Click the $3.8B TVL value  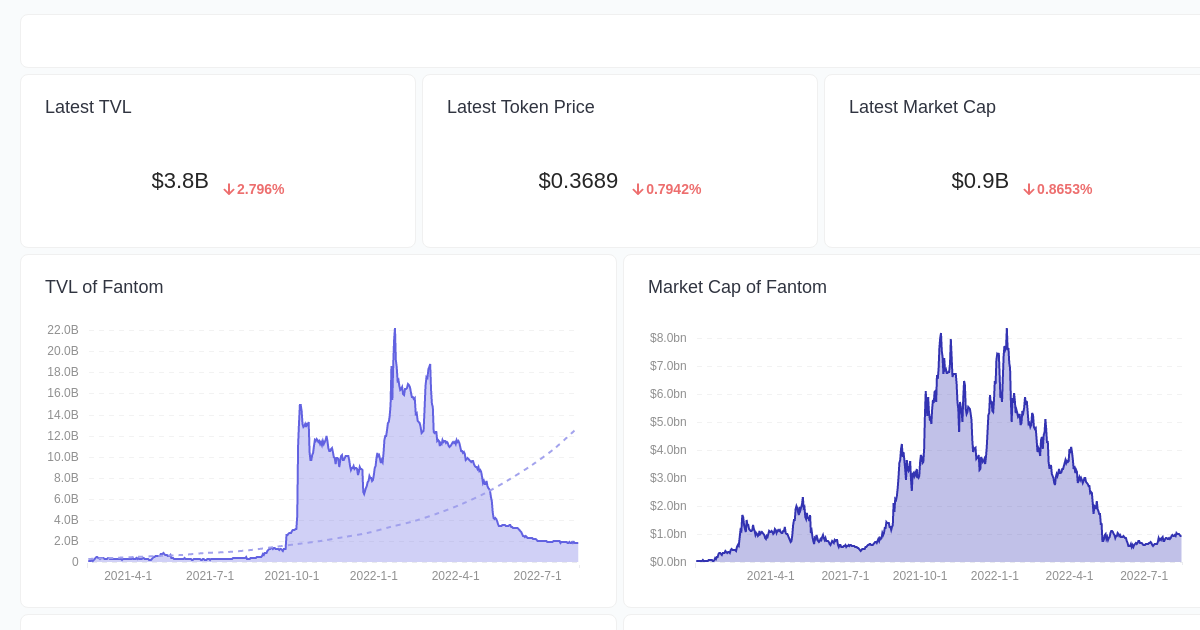(x=180, y=181)
